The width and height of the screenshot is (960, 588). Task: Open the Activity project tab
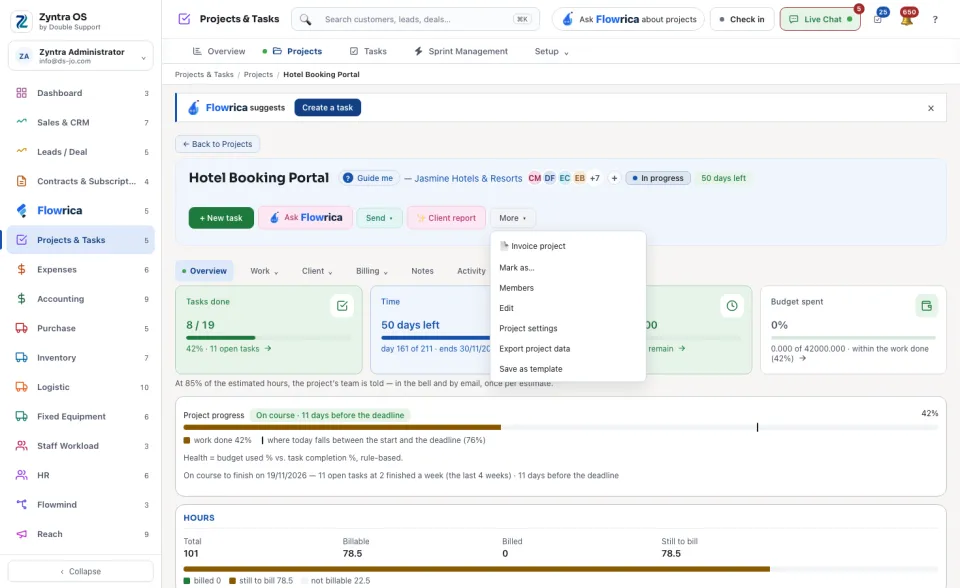click(471, 271)
